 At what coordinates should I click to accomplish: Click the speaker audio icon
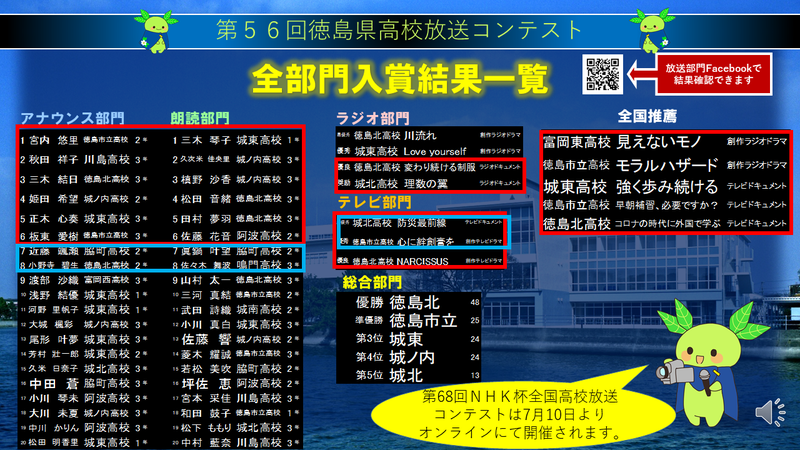pos(770,412)
